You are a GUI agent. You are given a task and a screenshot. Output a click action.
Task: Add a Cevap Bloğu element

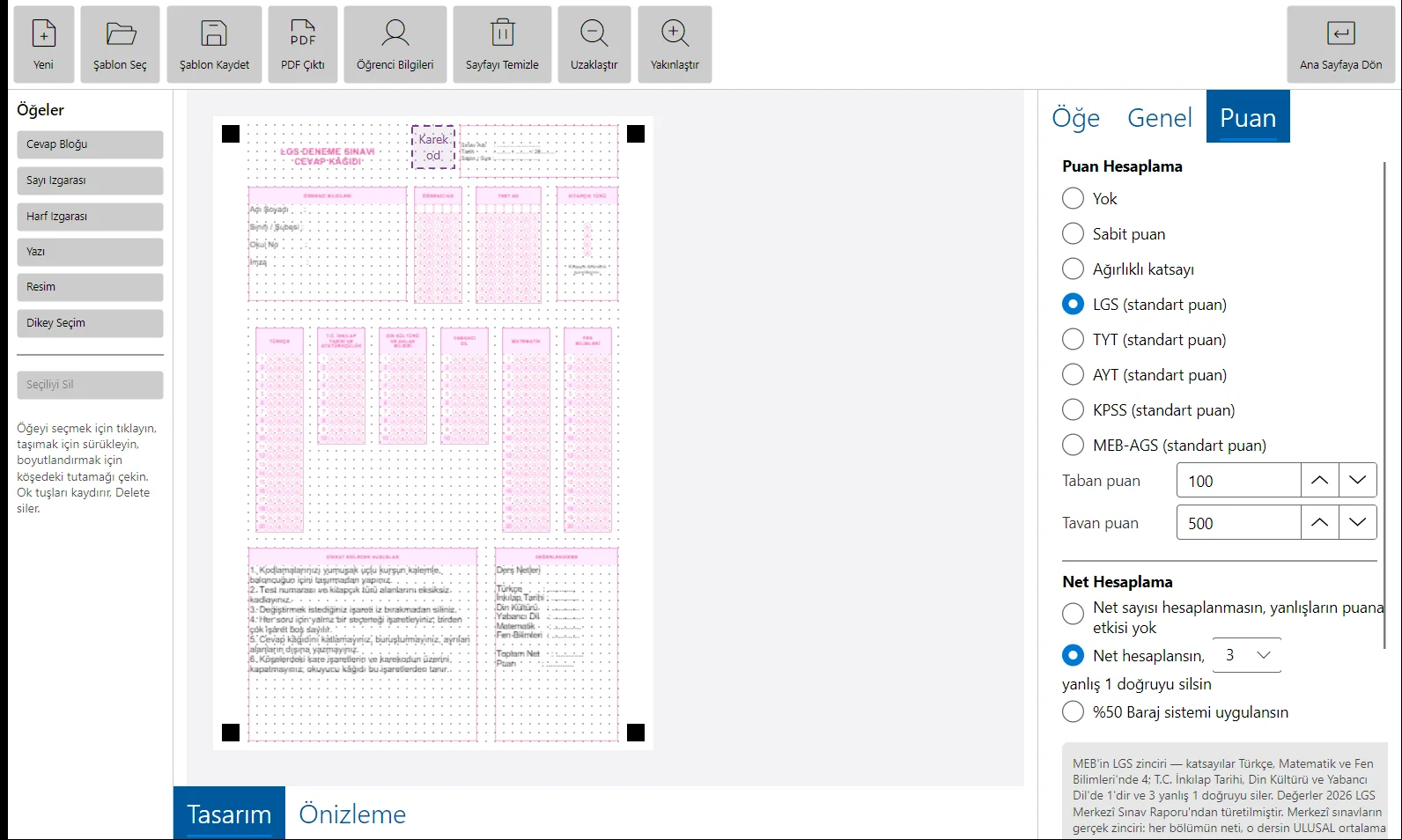(x=90, y=144)
